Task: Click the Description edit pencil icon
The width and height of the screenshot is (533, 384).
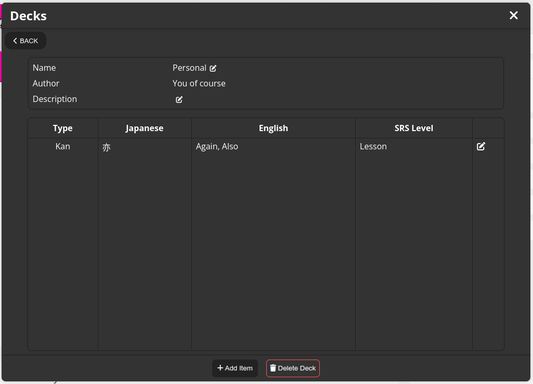Action: tap(179, 100)
